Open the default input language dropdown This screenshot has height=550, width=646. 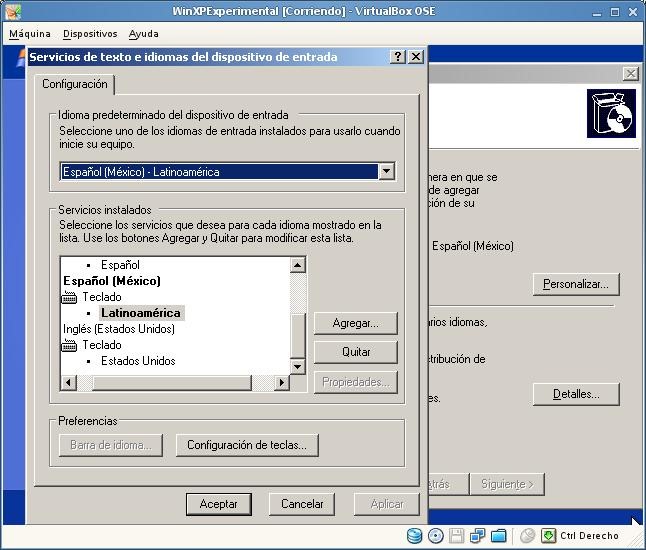pos(386,171)
